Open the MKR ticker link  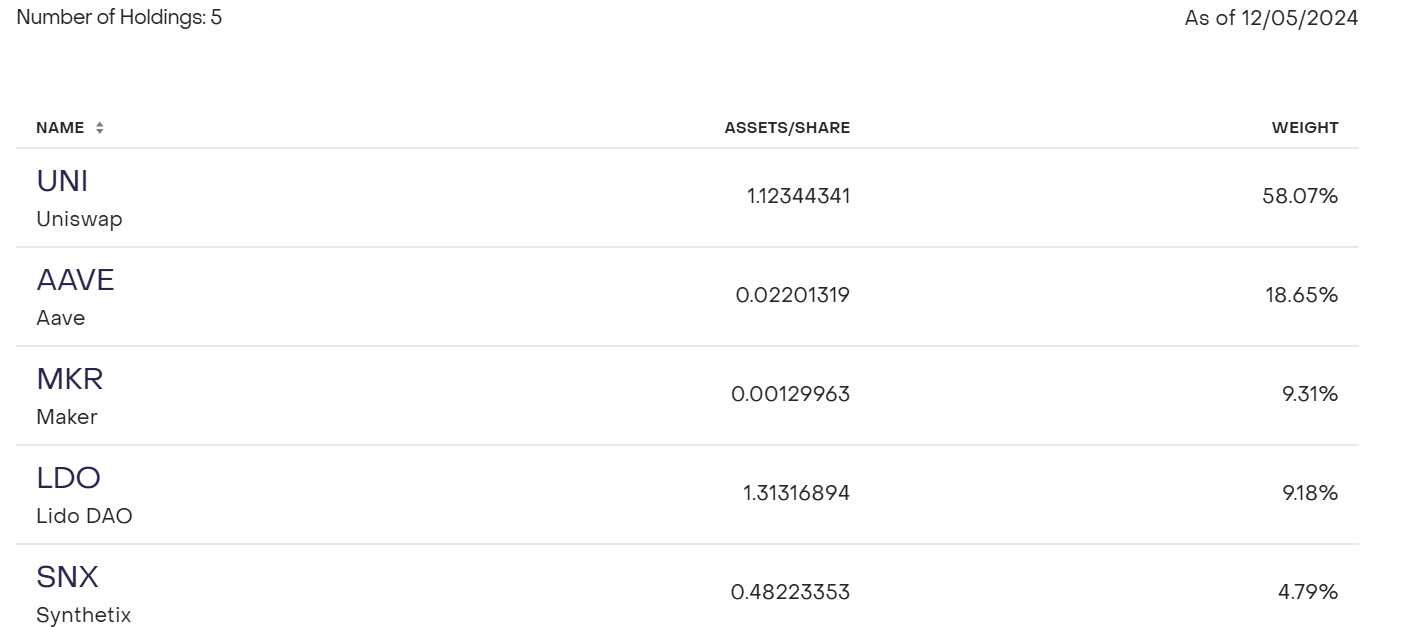69,379
